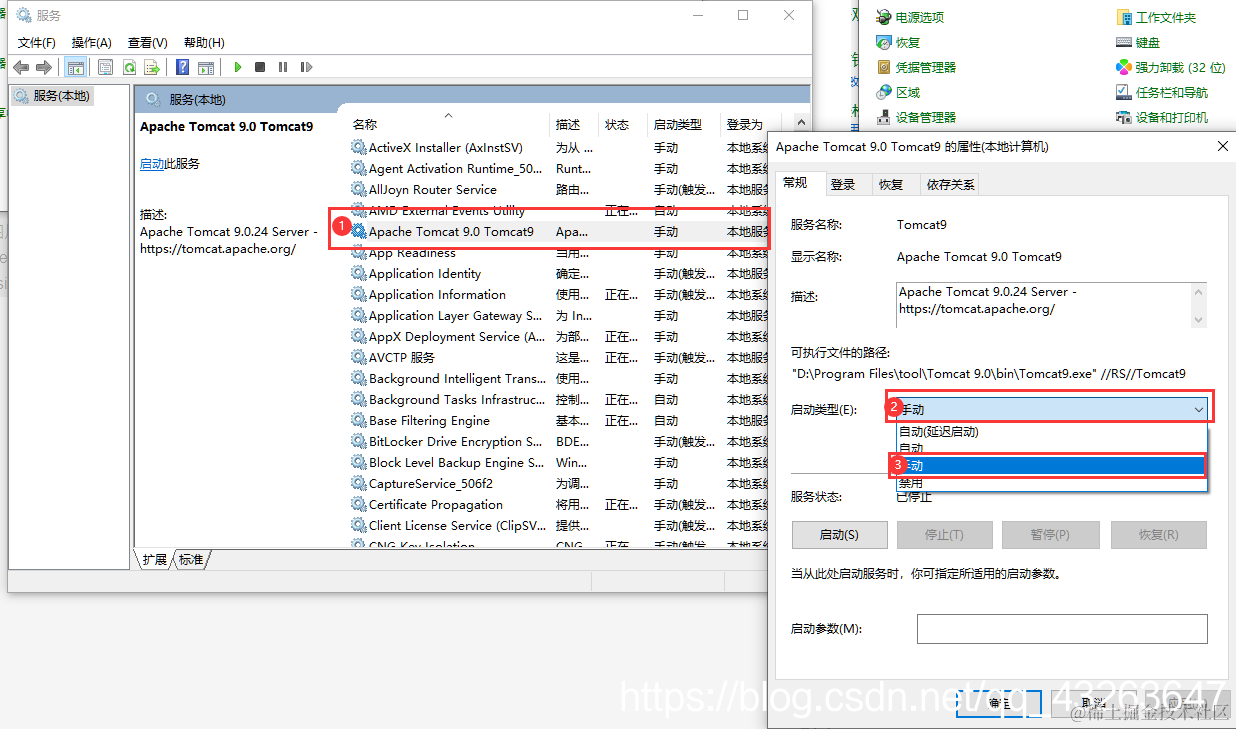1236x729 pixels.
Task: Open the 操作(A) menu
Action: click(92, 42)
